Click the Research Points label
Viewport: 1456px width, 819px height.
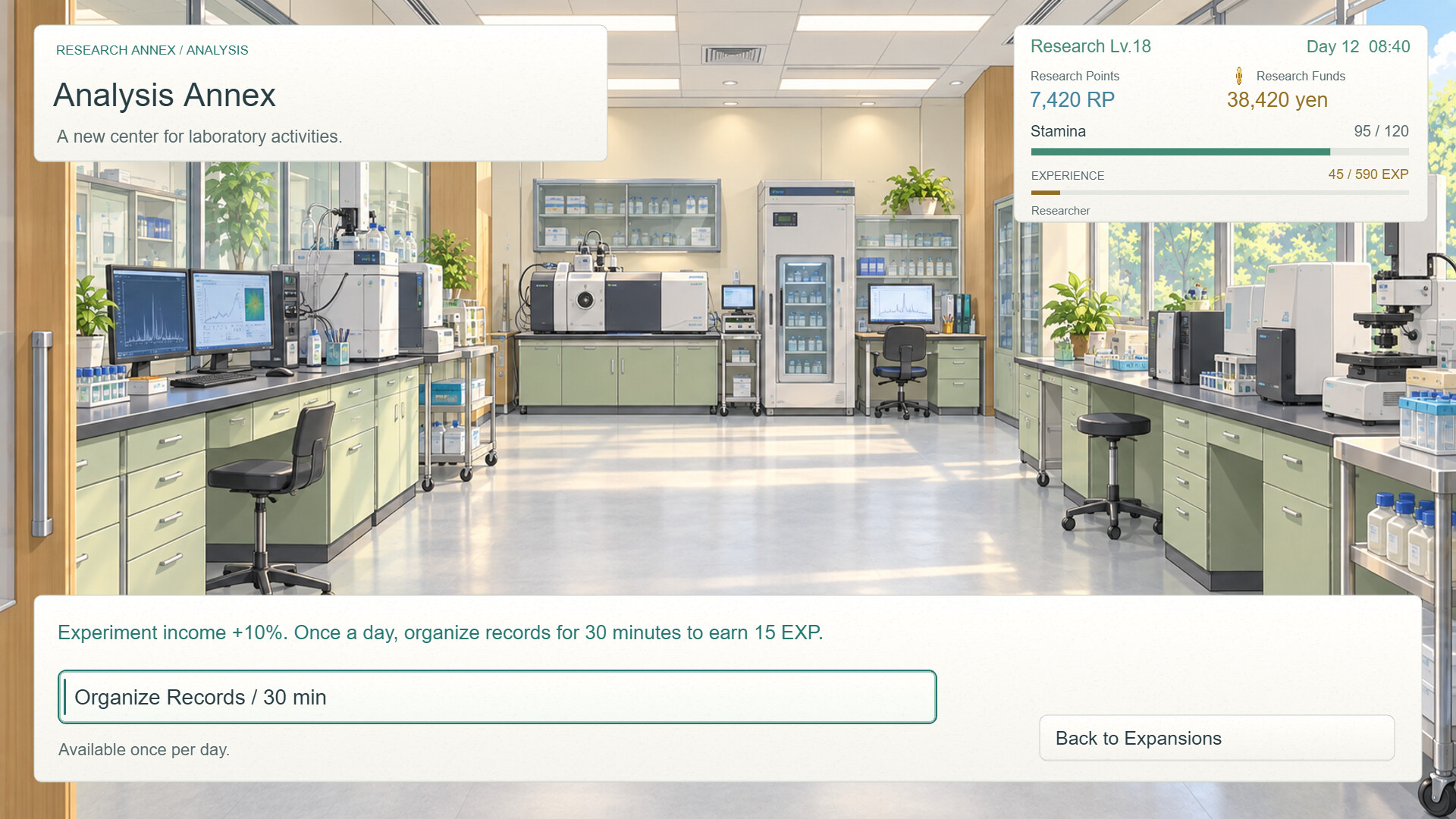1075,77
